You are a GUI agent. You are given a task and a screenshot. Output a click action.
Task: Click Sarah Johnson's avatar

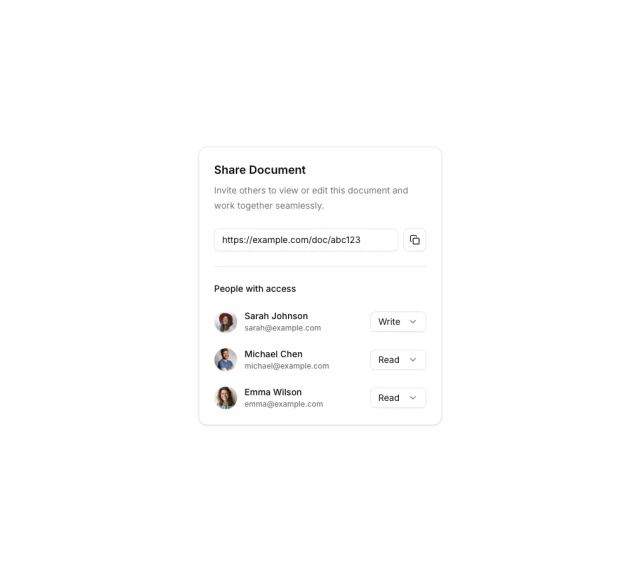coord(226,322)
